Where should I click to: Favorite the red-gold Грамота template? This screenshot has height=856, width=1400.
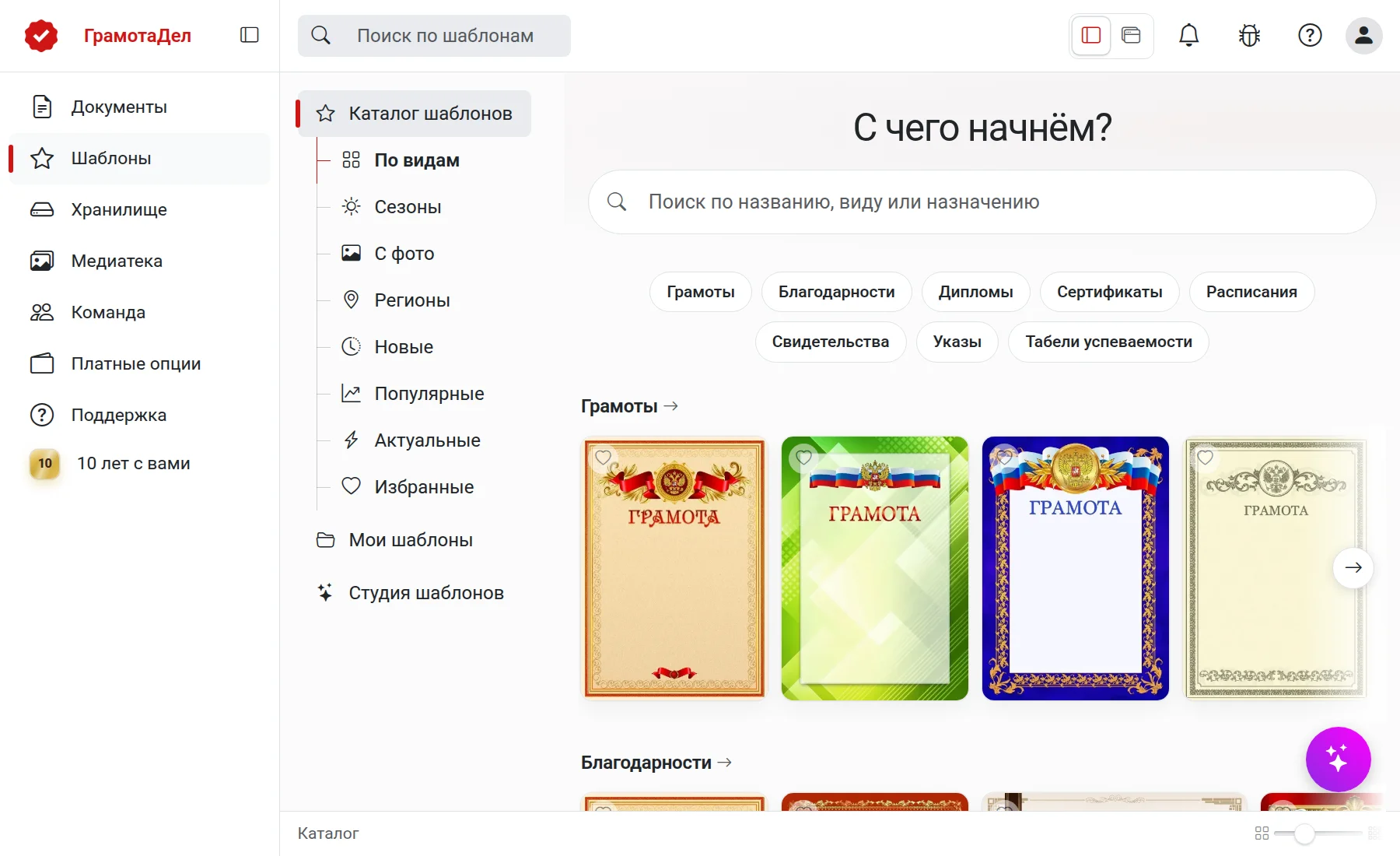(604, 458)
